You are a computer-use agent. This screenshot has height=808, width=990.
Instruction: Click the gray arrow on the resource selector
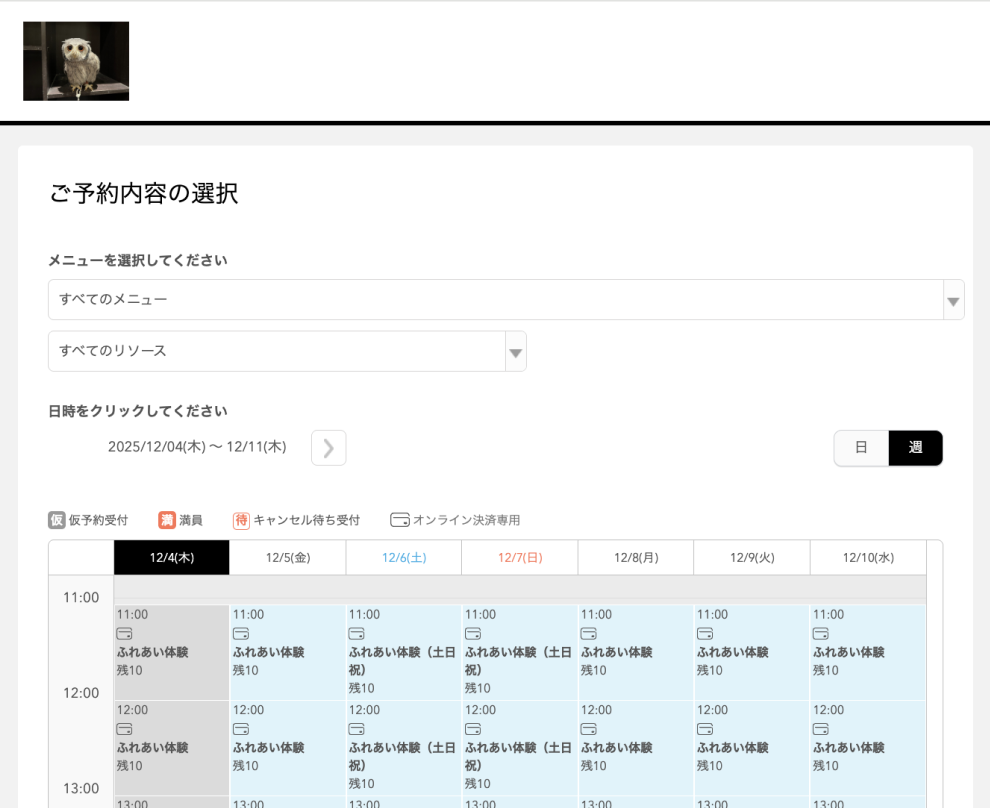(514, 354)
